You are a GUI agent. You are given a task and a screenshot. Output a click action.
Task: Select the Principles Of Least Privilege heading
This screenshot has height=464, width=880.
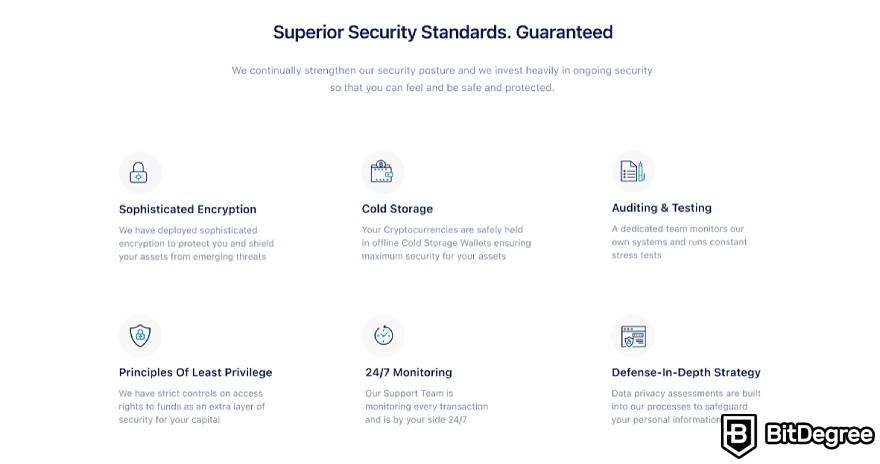pos(195,373)
